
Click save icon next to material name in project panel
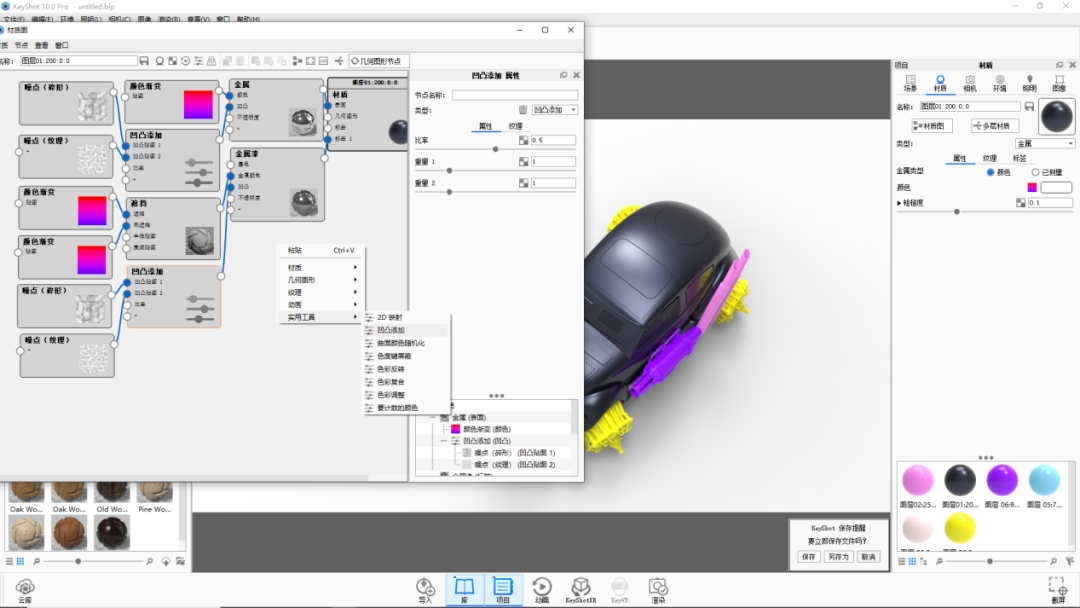pos(1029,107)
